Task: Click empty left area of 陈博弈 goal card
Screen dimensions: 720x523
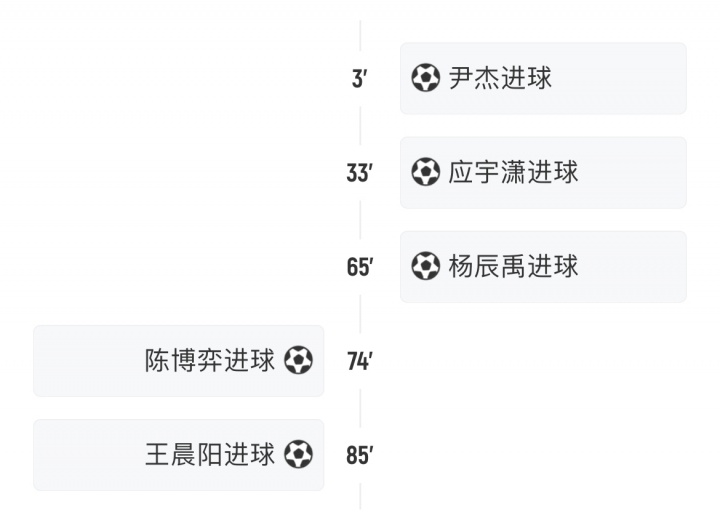Action: pos(87,361)
